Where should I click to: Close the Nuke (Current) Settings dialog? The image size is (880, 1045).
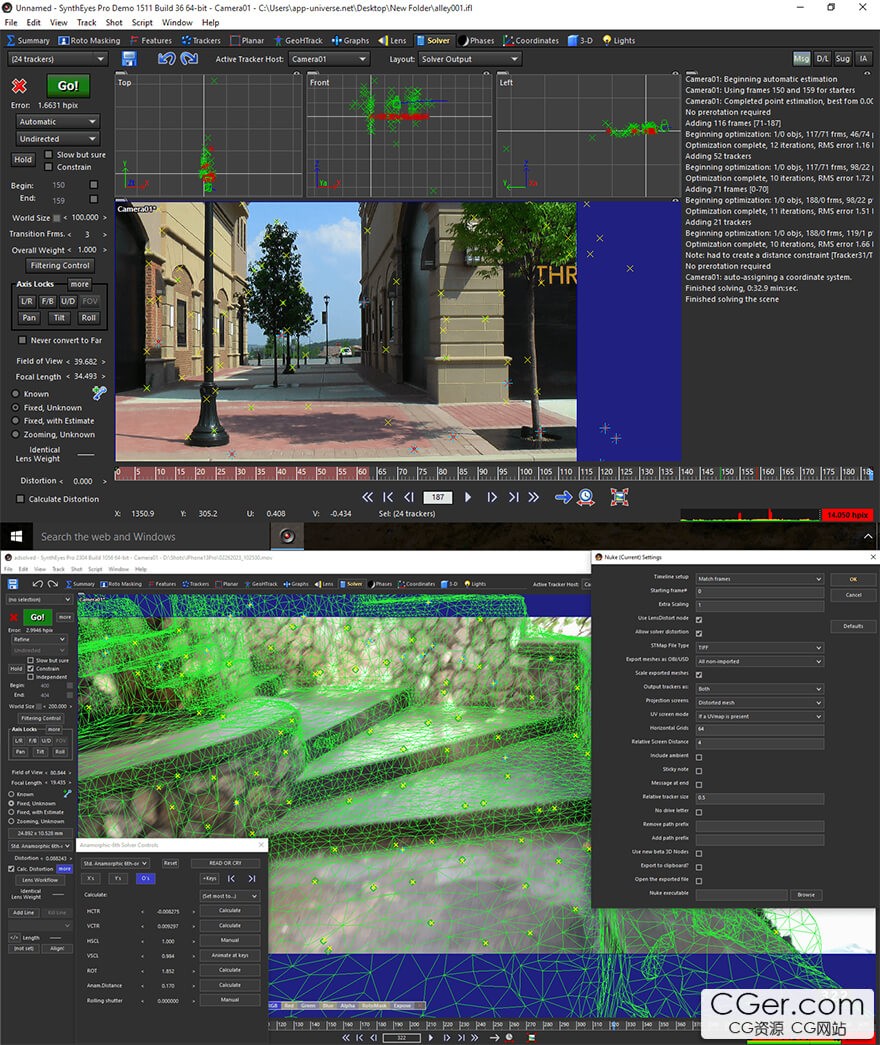coord(873,556)
